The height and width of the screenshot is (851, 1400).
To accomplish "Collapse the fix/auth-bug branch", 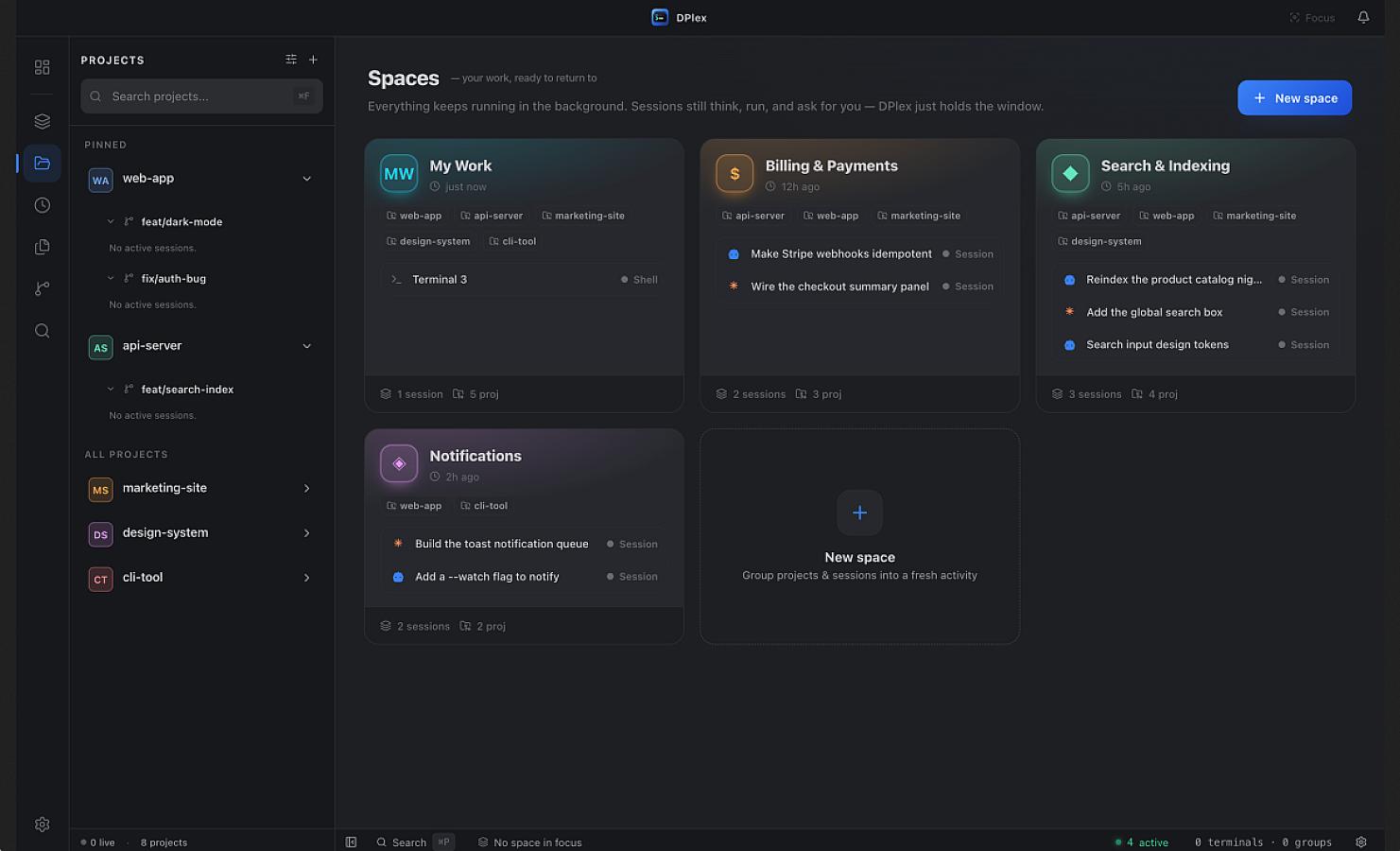I will (x=111, y=278).
